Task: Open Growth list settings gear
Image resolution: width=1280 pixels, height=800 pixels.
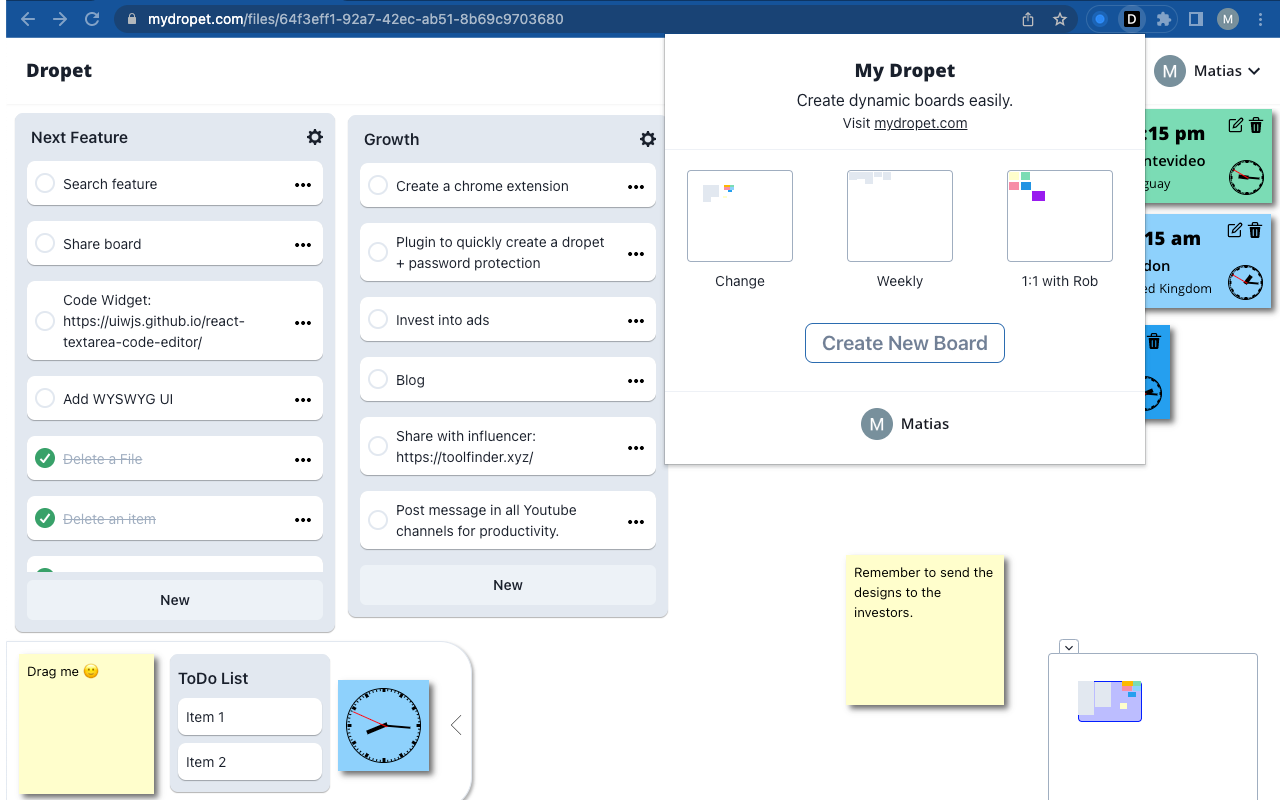Action: pyautogui.click(x=648, y=139)
